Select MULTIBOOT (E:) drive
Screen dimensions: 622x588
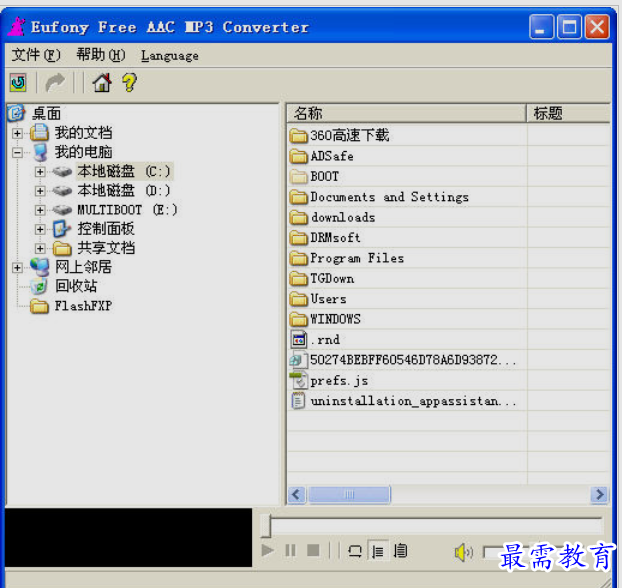[x=127, y=210]
